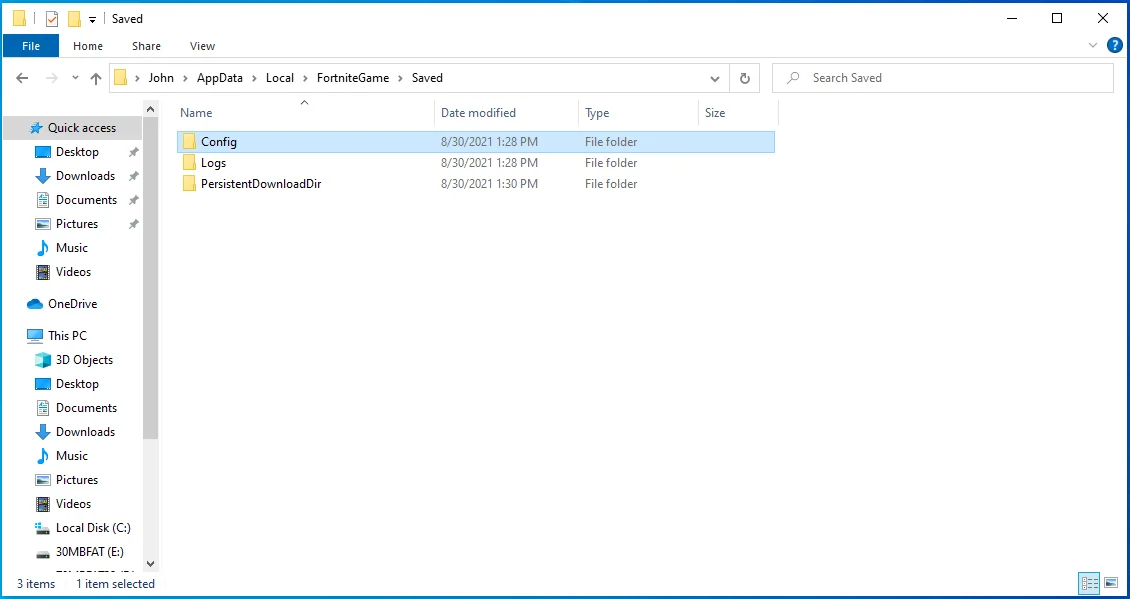This screenshot has width=1130, height=599.
Task: Open pinned Pictures under Quick access
Action: click(76, 223)
